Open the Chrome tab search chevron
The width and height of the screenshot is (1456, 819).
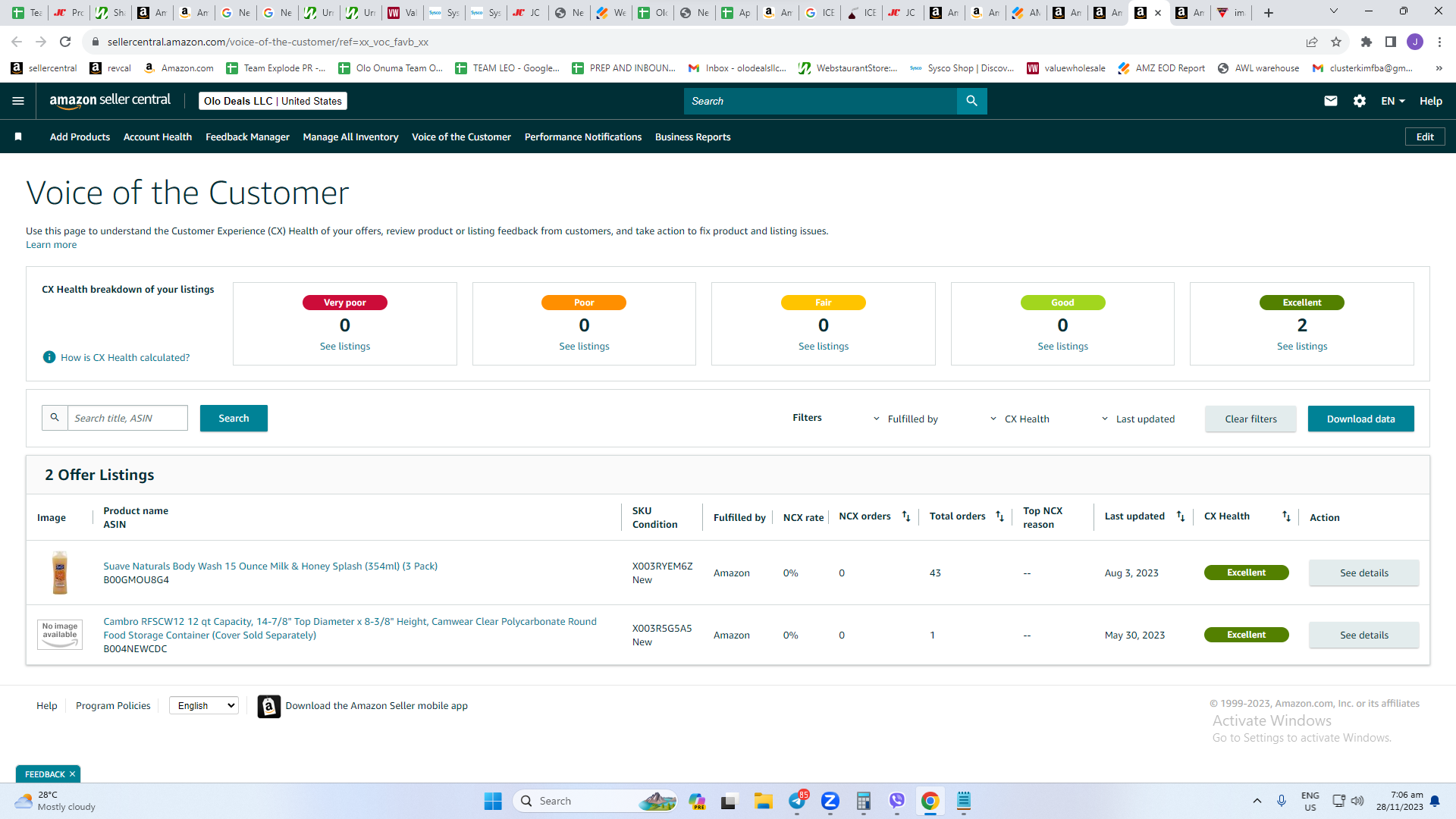[x=1334, y=12]
